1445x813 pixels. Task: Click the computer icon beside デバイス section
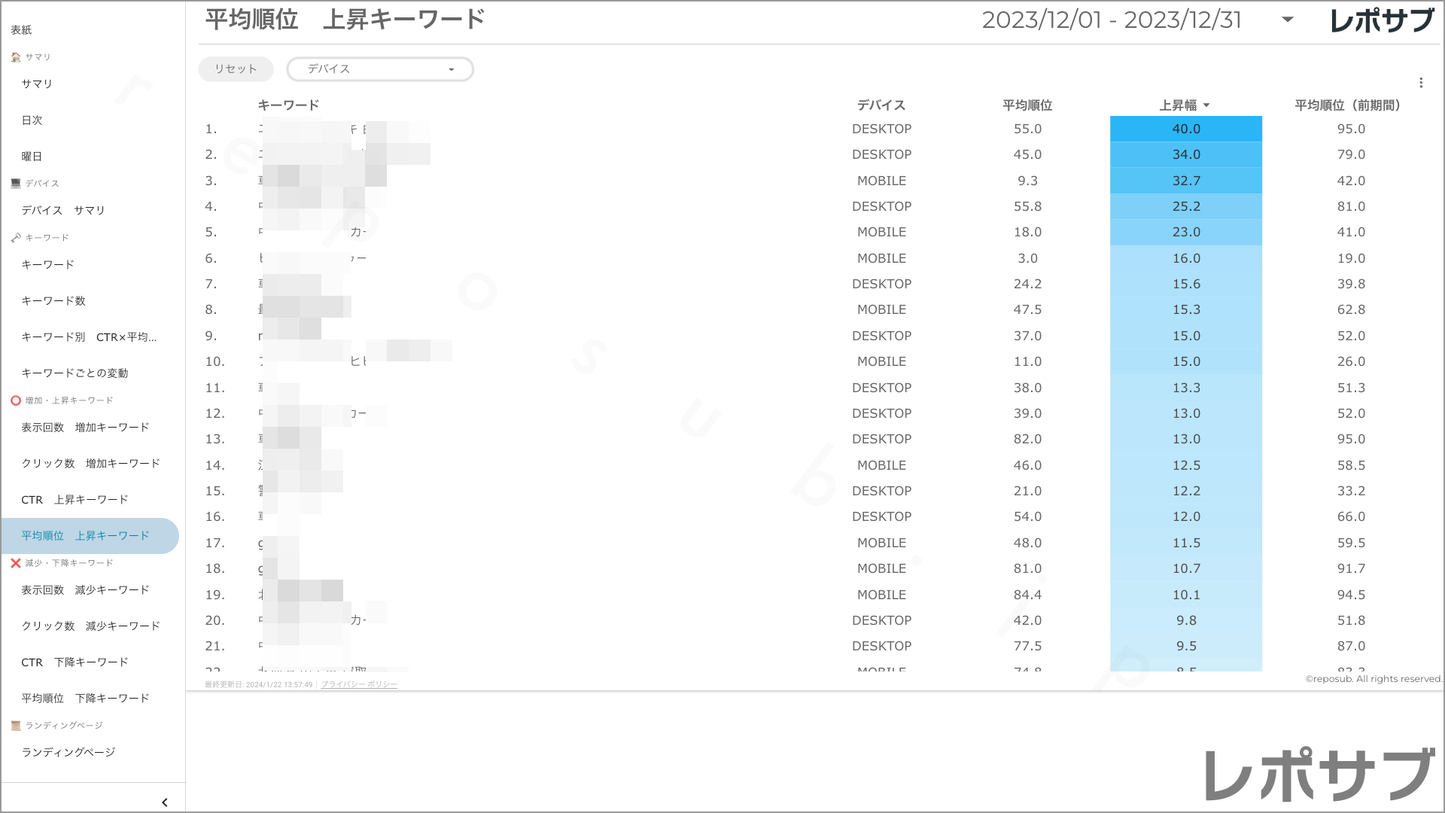[15, 184]
